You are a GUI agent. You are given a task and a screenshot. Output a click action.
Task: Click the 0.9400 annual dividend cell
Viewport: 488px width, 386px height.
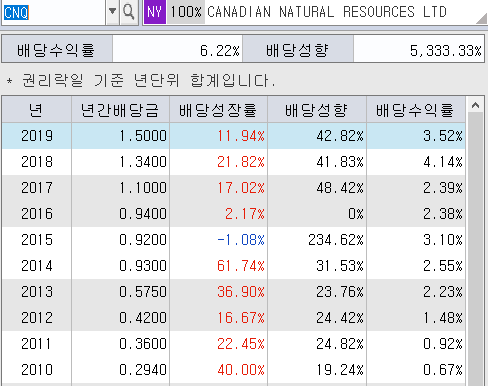pos(120,214)
